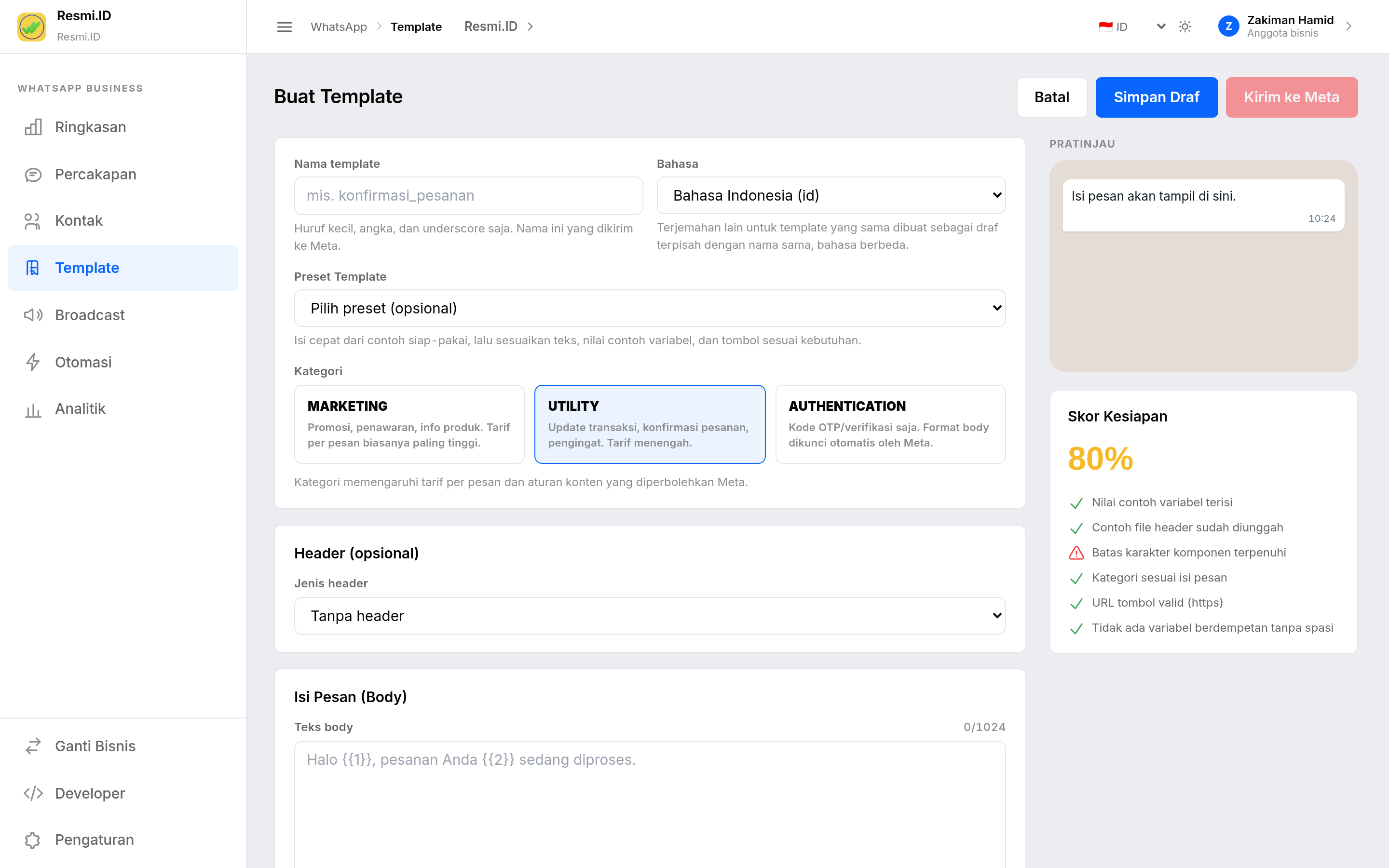1389x868 pixels.
Task: Expand the Resmi.ID breadcrumb chevron
Action: click(x=531, y=27)
